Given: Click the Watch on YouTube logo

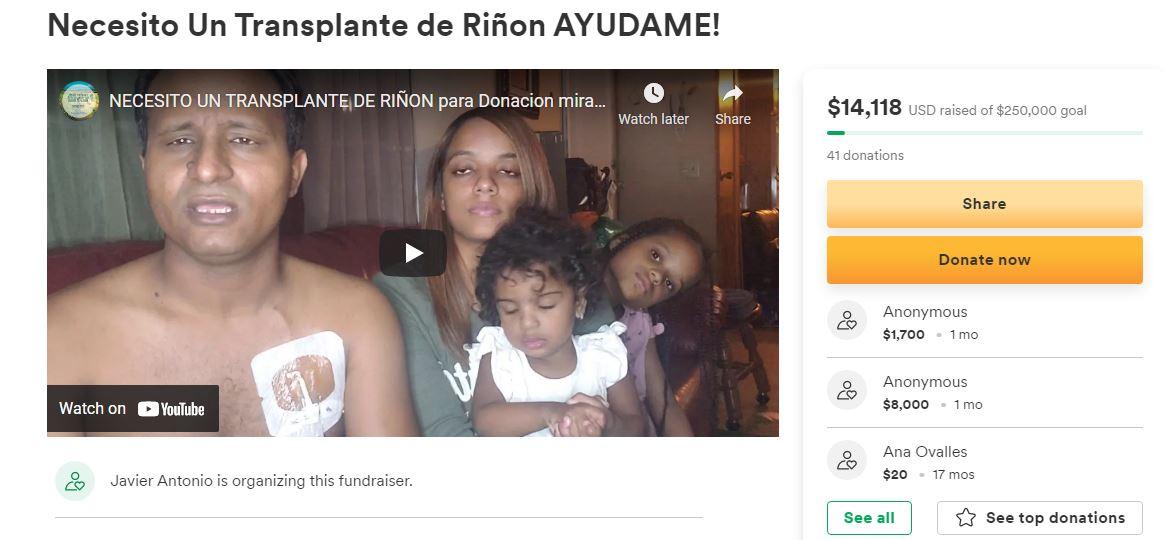Looking at the screenshot, I should click(x=171, y=409).
